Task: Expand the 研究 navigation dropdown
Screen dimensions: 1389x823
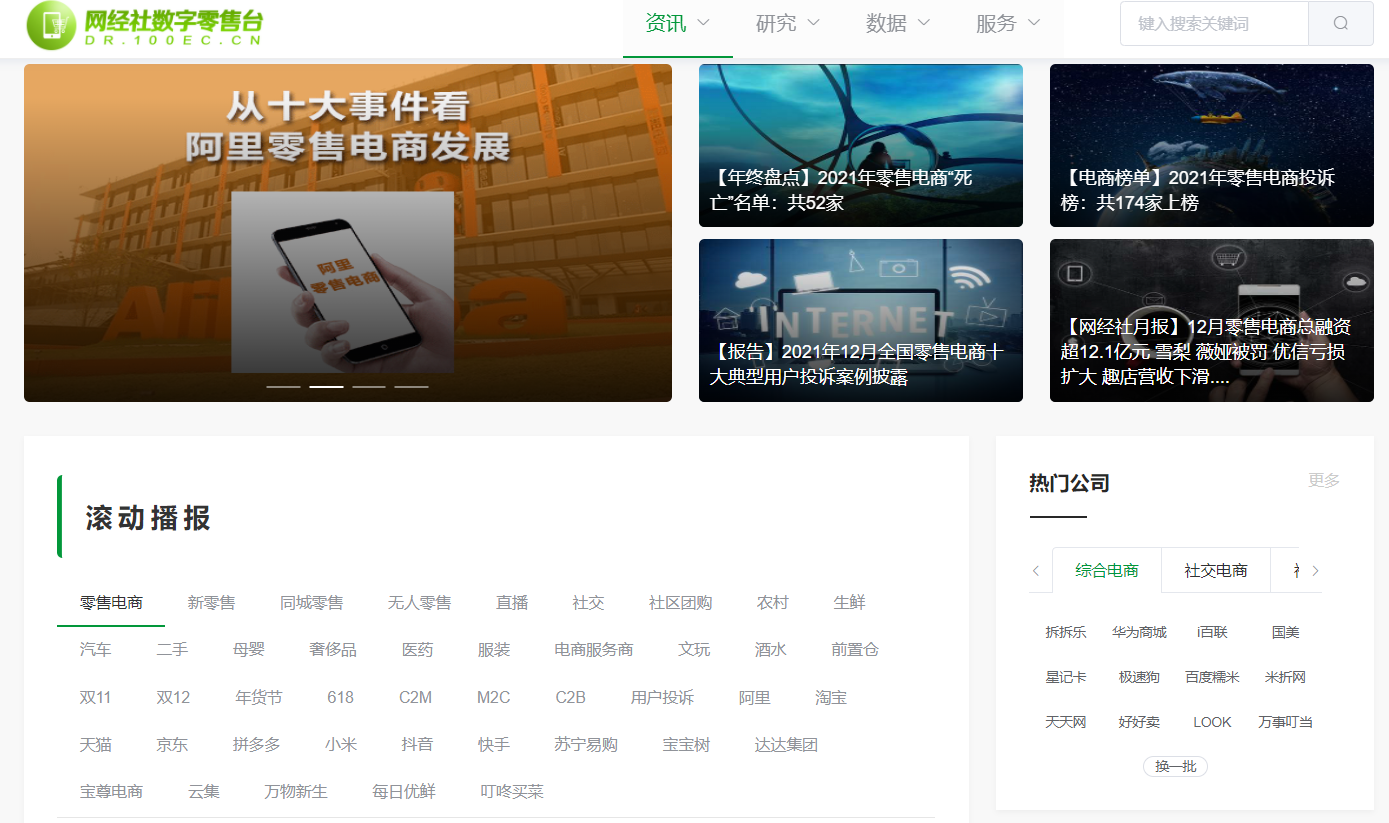Action: click(787, 24)
